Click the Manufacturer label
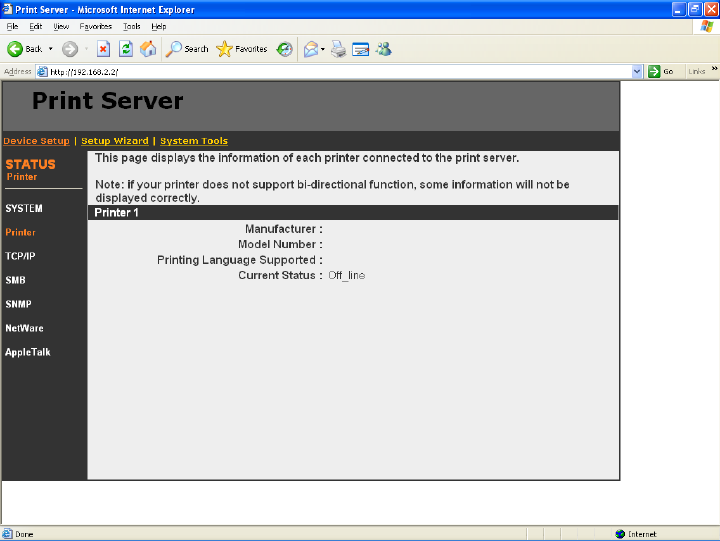 (284, 229)
